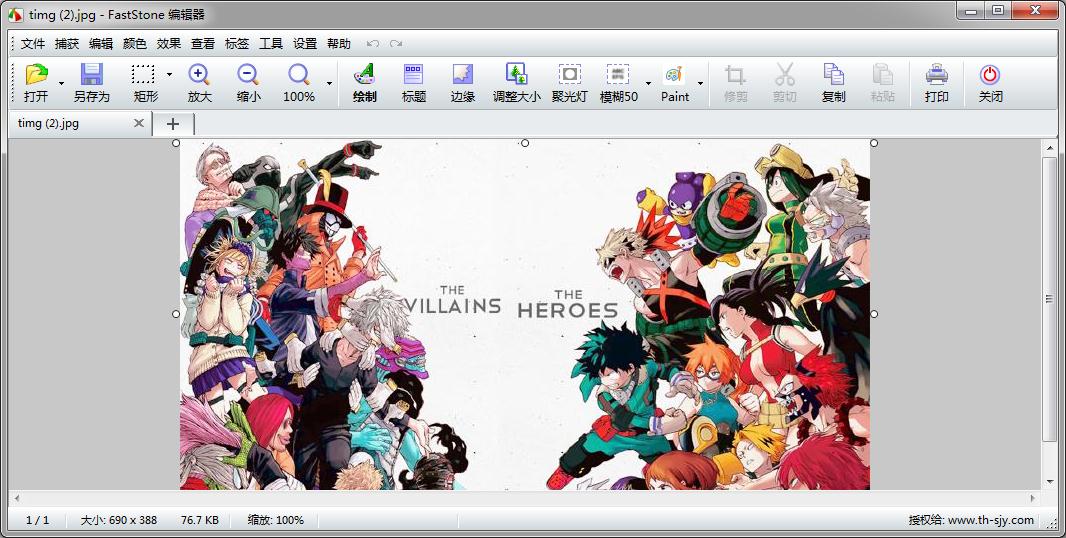Screen dimensions: 1066x538
Task: Click the 粘贴 paste icon
Action: coord(882,74)
